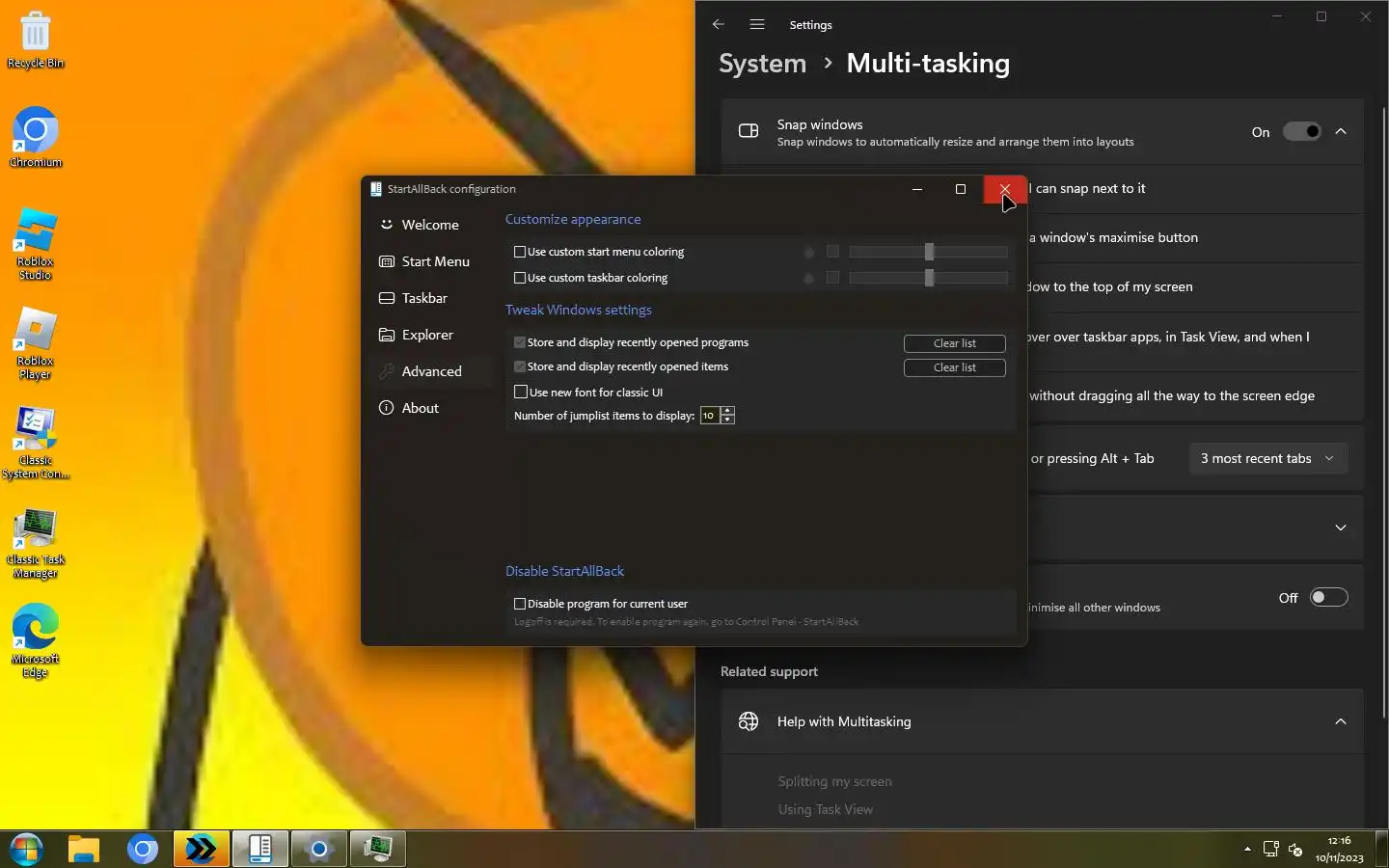This screenshot has height=868, width=1389.
Task: Turn off the Snap windows toggle
Action: pyautogui.click(x=1301, y=132)
